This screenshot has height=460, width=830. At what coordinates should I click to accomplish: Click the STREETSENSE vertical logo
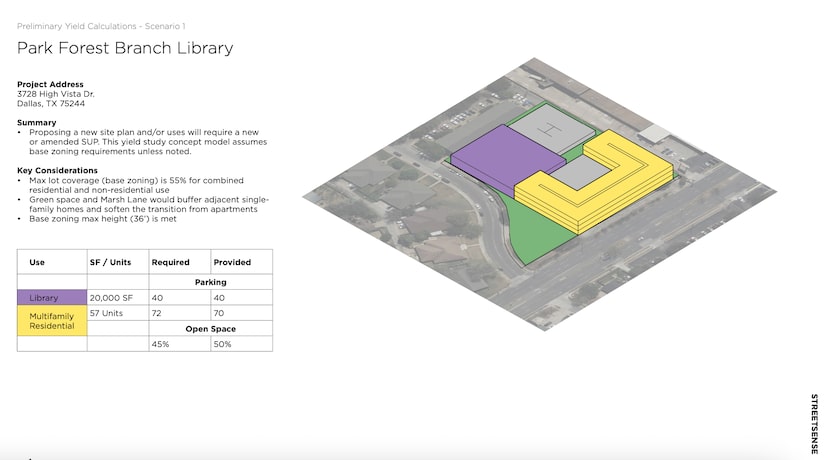coord(815,424)
